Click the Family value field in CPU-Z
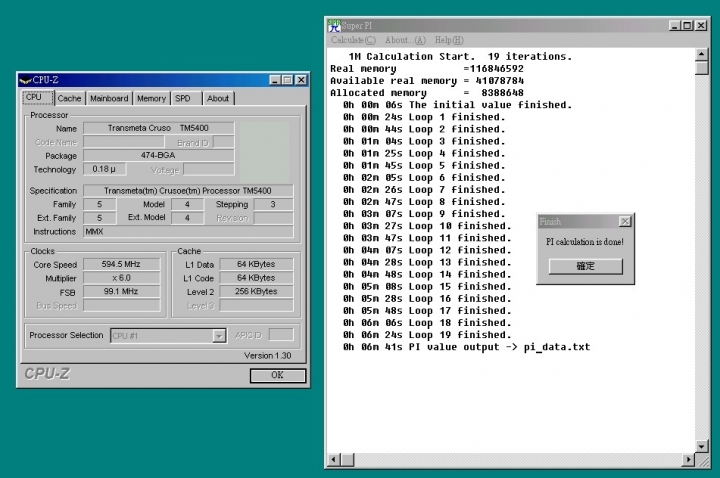The image size is (720, 478). 100,204
